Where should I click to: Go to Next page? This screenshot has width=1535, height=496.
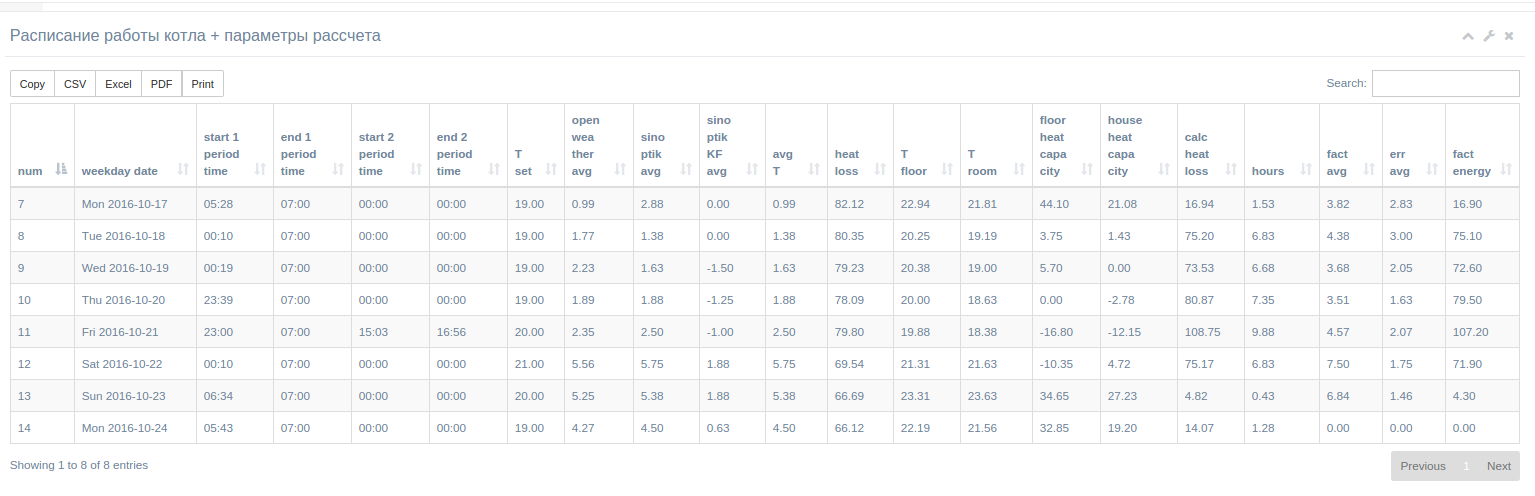pyautogui.click(x=1498, y=466)
